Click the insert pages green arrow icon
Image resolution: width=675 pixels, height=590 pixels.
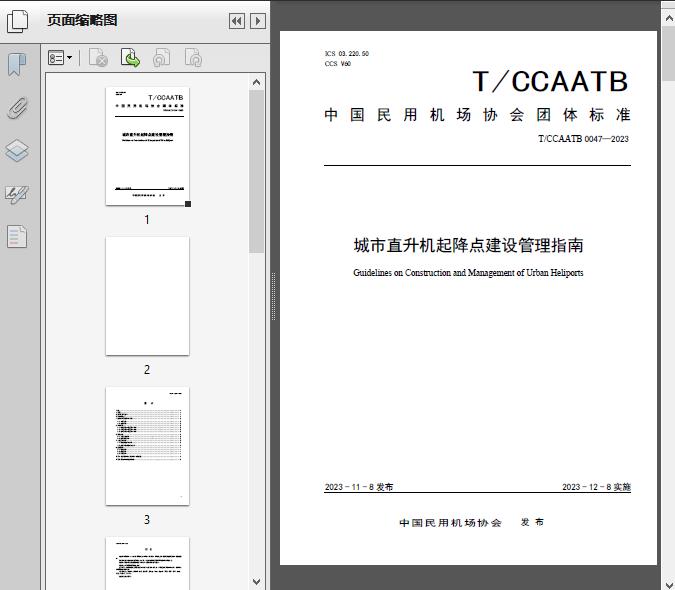(130, 58)
